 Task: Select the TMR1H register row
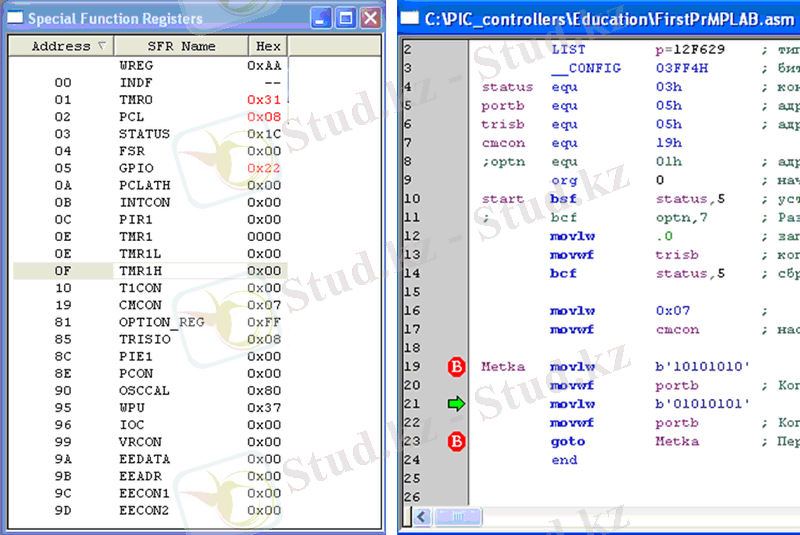point(149,271)
